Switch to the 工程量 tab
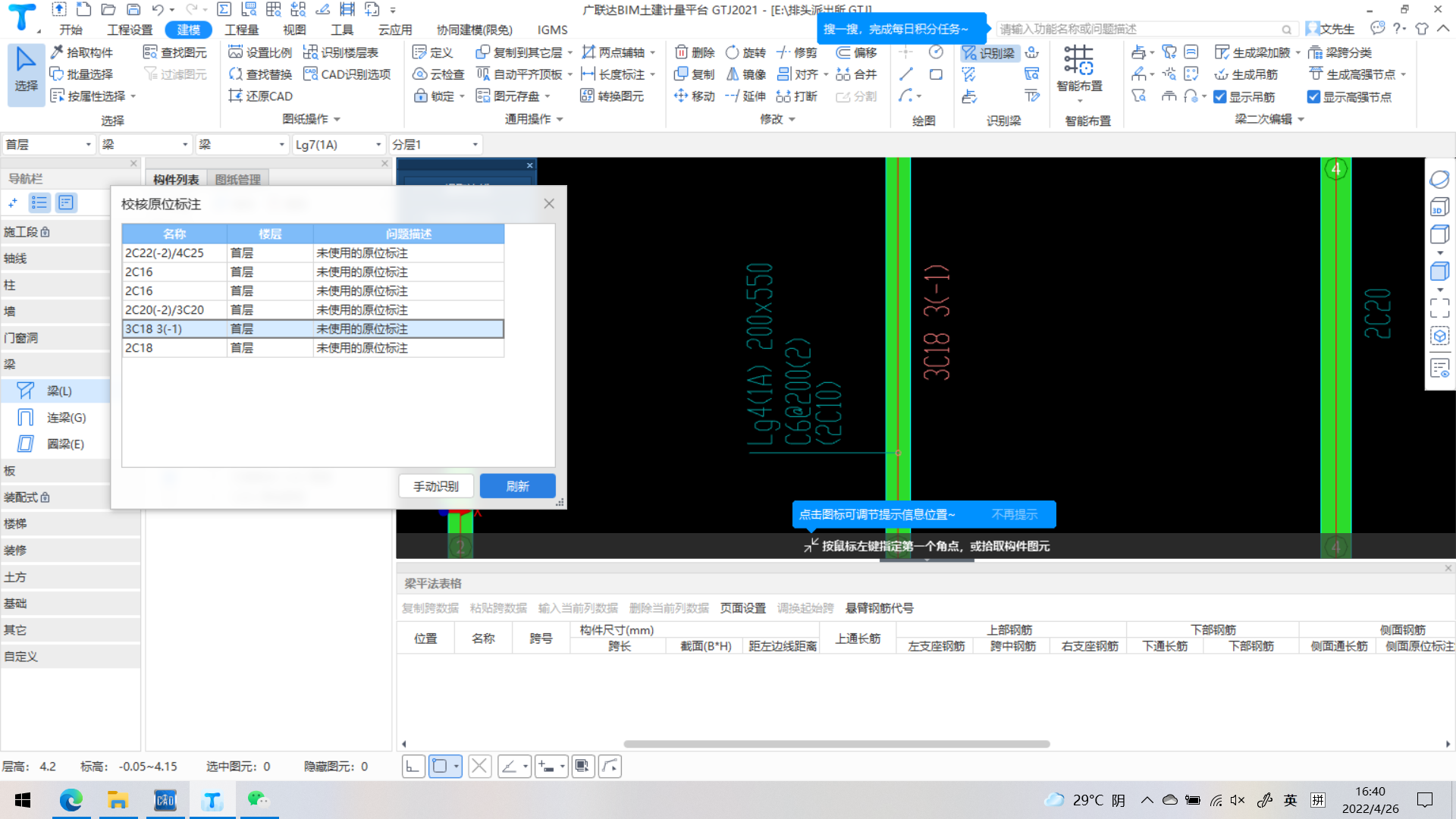Screen dimensions: 1456x819 pyautogui.click(x=242, y=30)
